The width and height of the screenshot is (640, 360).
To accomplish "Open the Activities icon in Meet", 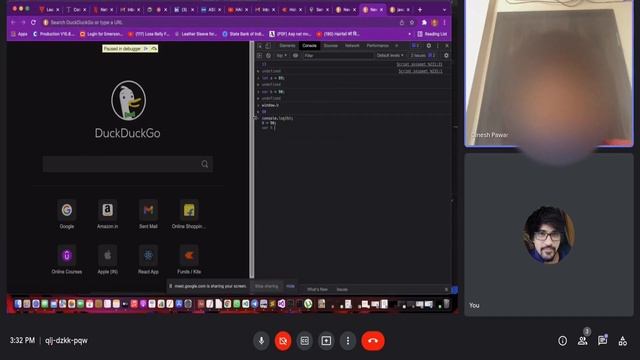I will pyautogui.click(x=622, y=341).
